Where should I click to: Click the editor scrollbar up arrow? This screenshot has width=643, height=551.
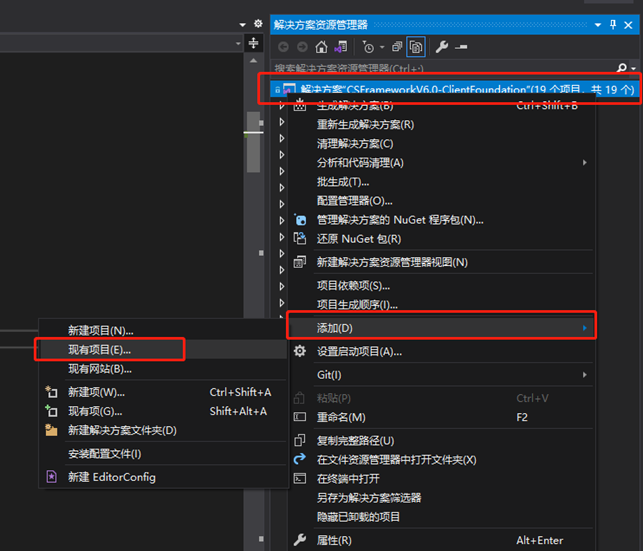tap(253, 61)
